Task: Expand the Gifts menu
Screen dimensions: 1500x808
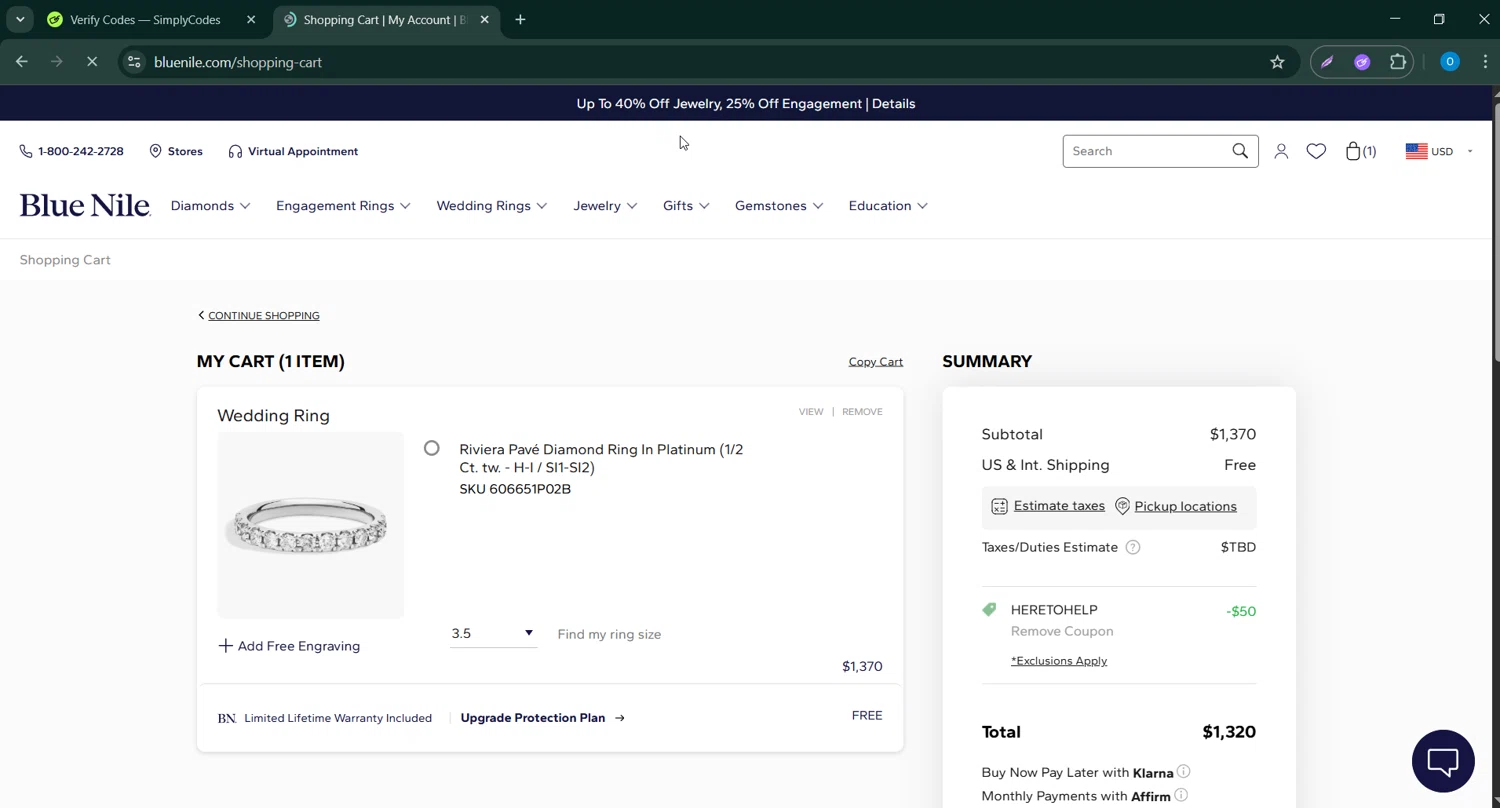Action: pyautogui.click(x=686, y=206)
